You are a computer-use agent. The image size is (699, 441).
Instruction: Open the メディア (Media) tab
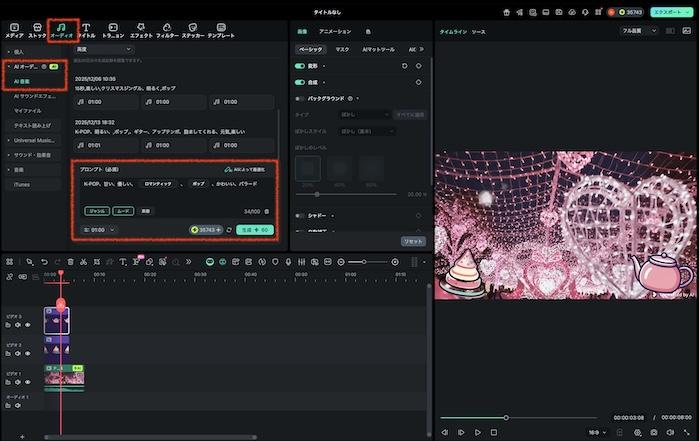(x=14, y=31)
